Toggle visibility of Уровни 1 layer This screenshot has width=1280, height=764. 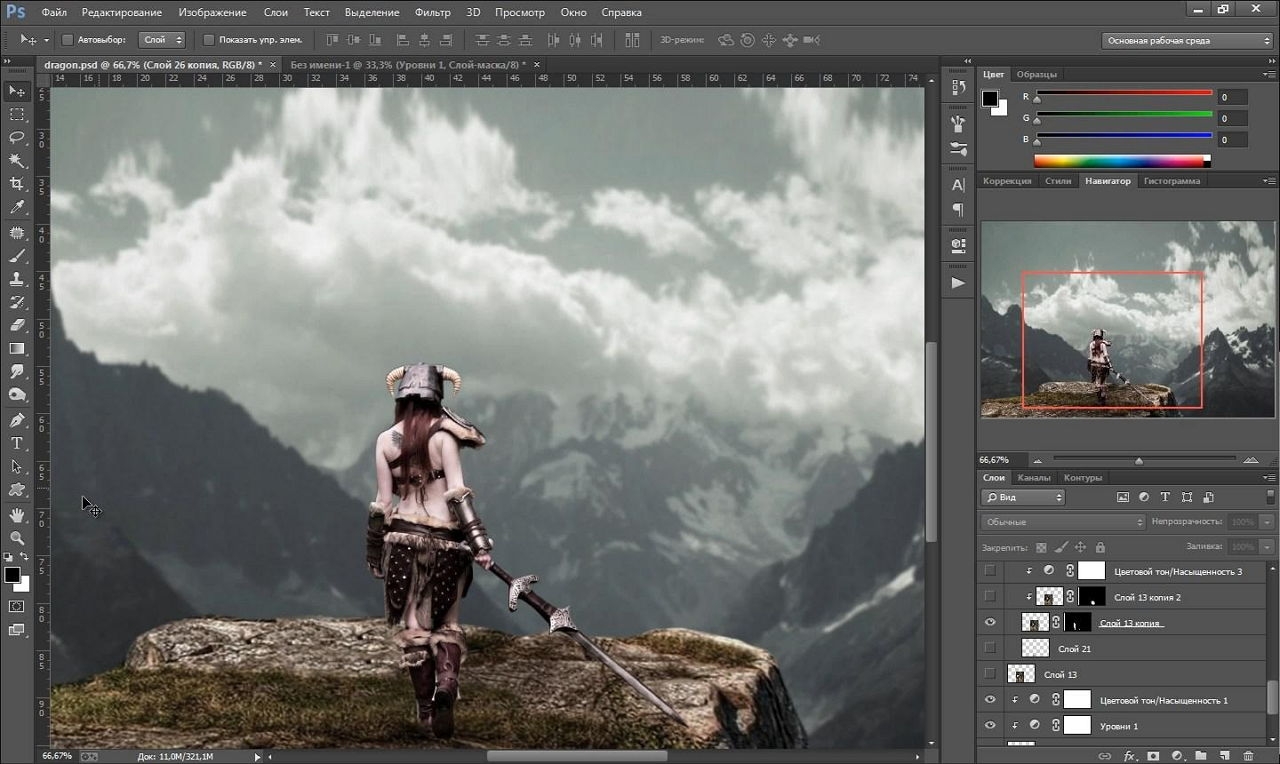point(990,725)
